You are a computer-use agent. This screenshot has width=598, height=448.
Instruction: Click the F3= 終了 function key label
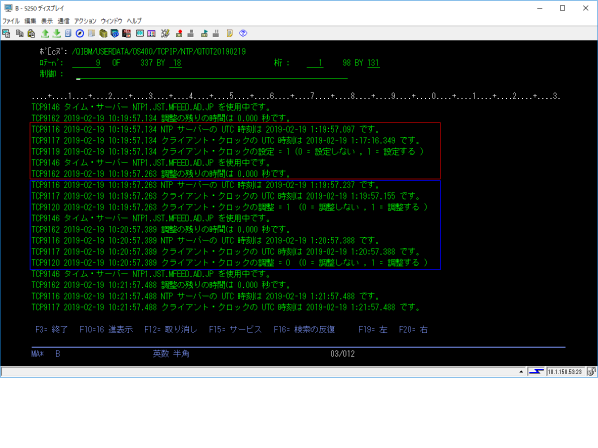pyautogui.click(x=51, y=330)
